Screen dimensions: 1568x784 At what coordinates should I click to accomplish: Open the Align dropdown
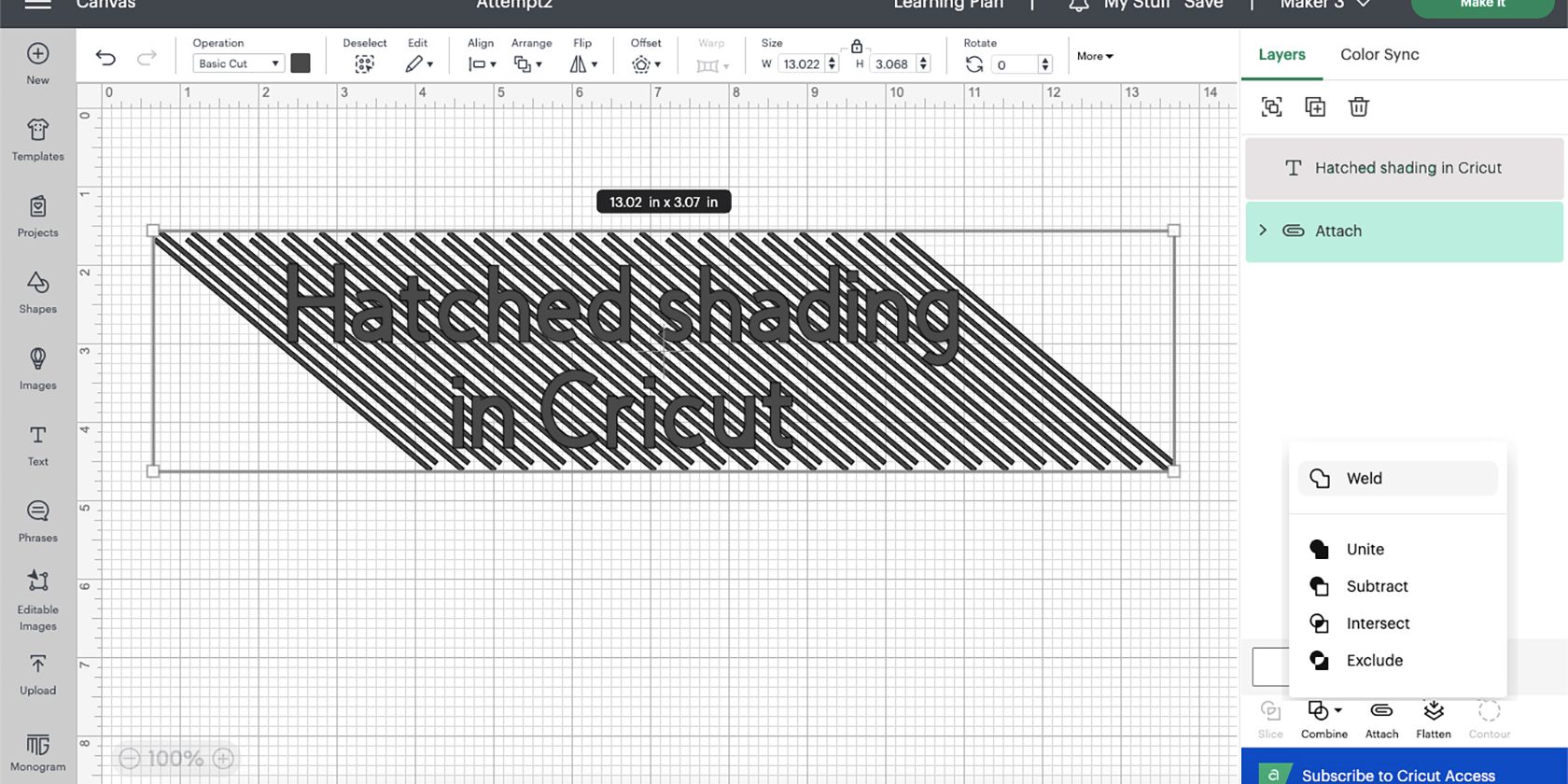tap(482, 63)
